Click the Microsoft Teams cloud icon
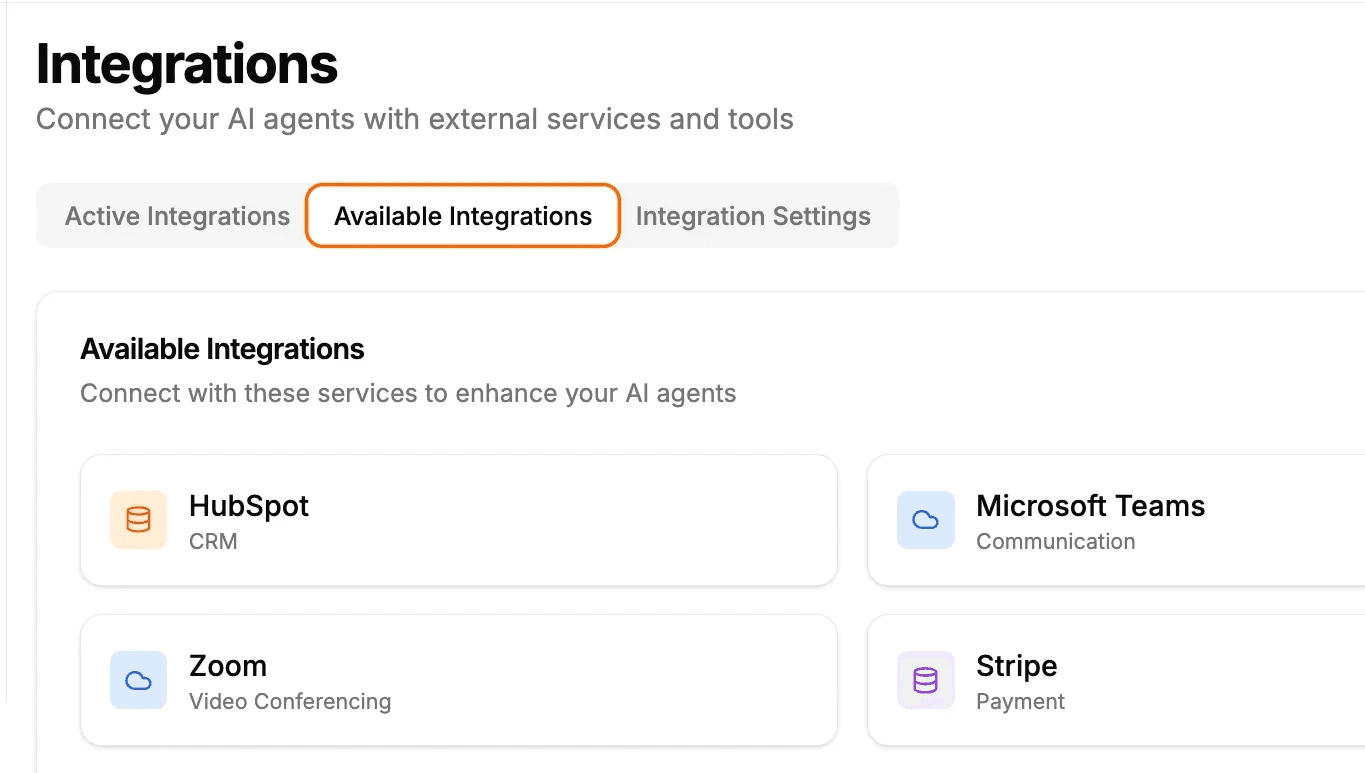This screenshot has height=773, width=1365. pyautogui.click(x=925, y=520)
